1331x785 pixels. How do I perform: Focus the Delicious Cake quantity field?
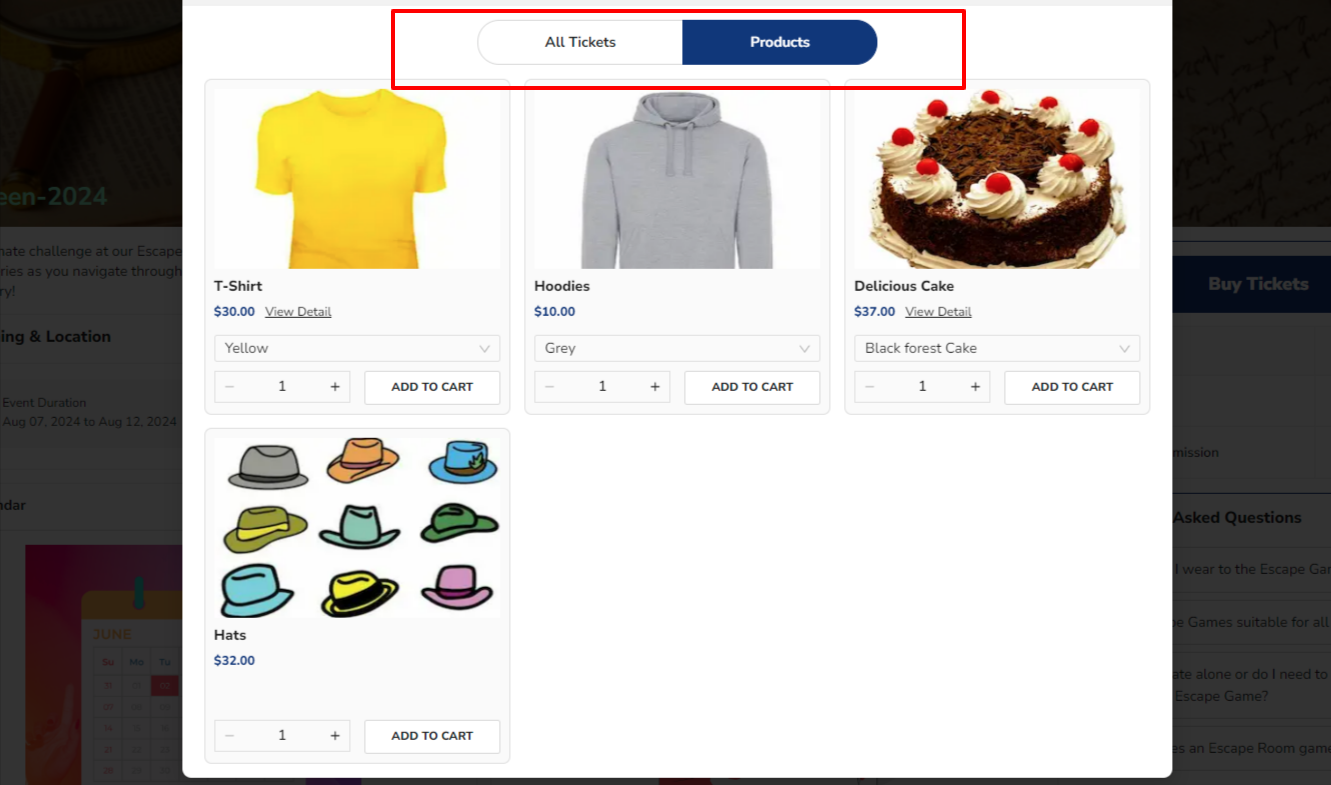(x=922, y=387)
